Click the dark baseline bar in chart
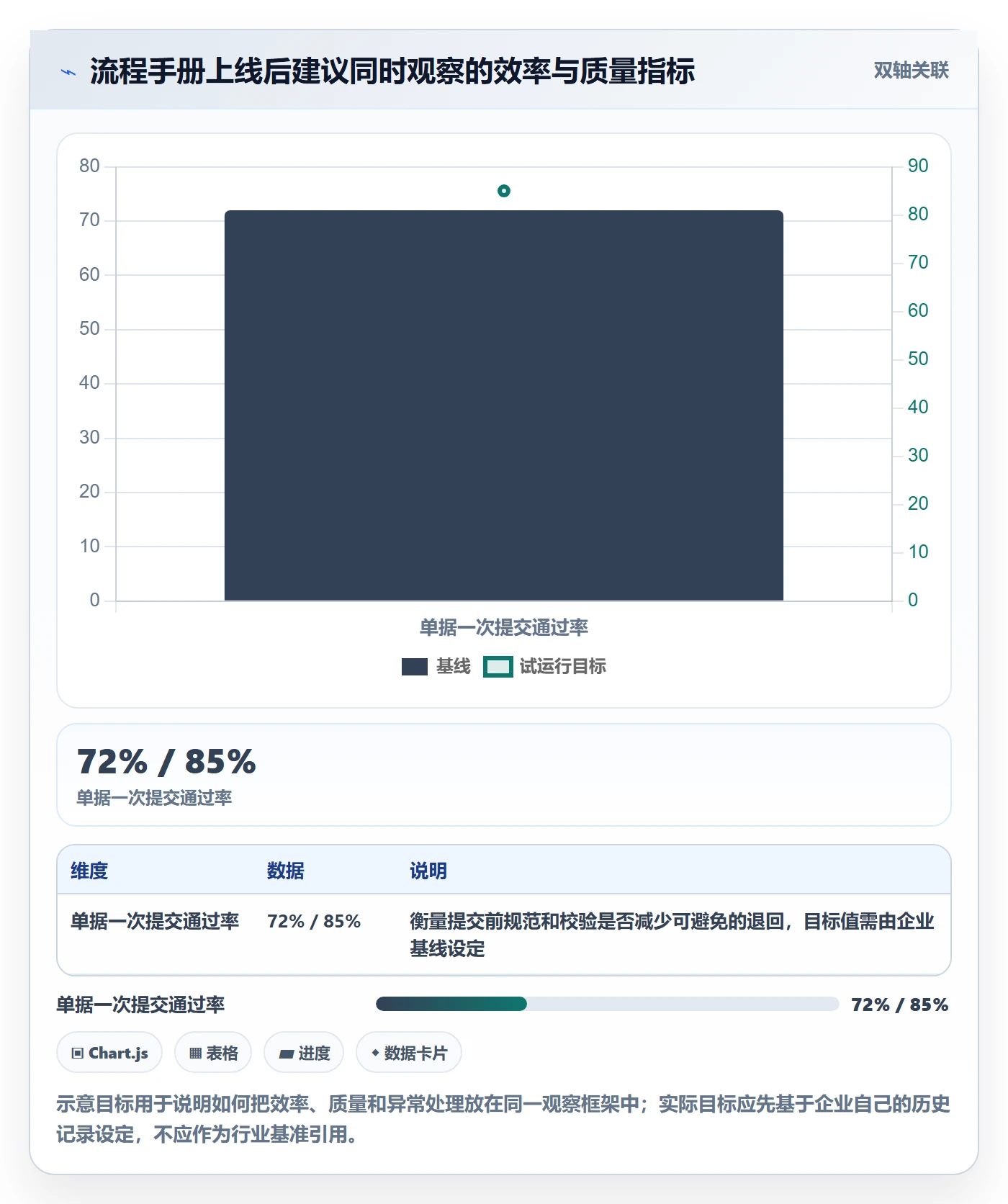 [x=504, y=405]
